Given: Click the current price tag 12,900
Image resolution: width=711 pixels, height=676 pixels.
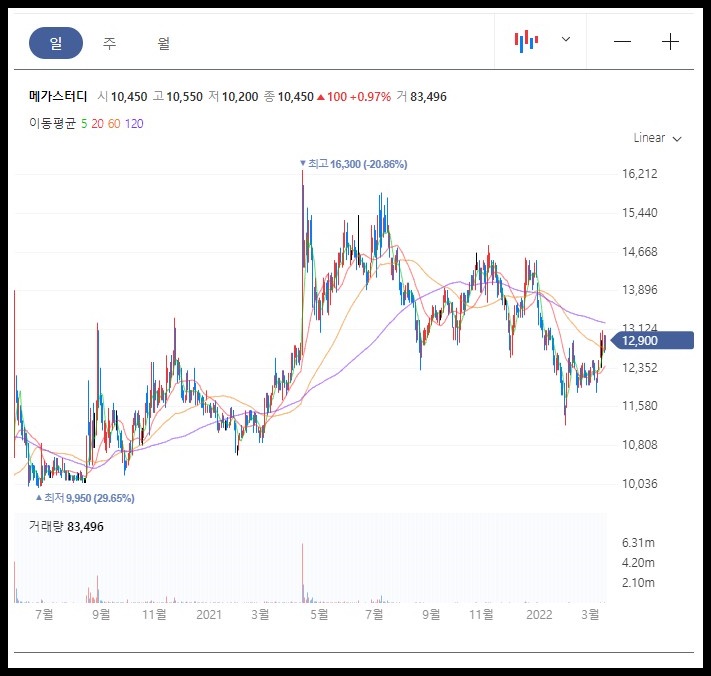Looking at the screenshot, I should click(x=653, y=340).
